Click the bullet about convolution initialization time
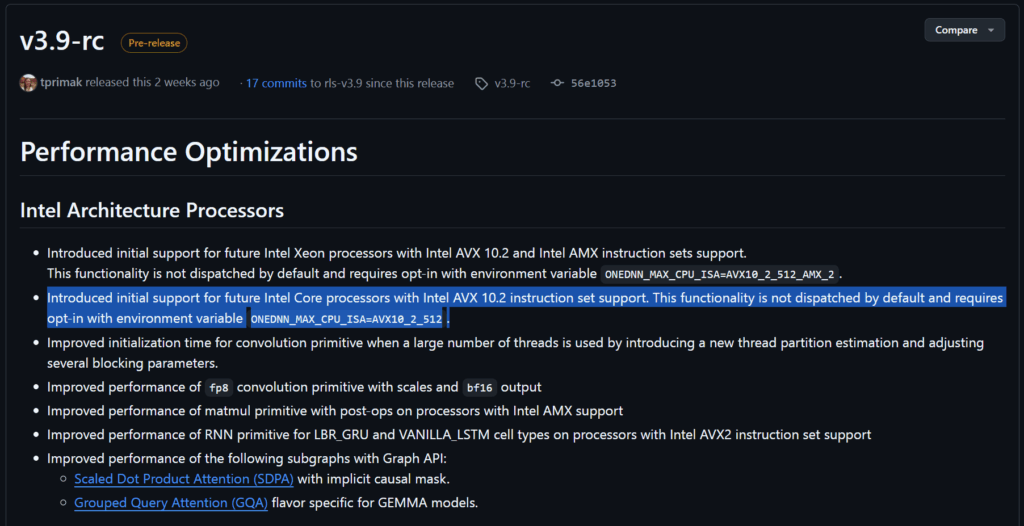This screenshot has height=526, width=1024. click(515, 352)
